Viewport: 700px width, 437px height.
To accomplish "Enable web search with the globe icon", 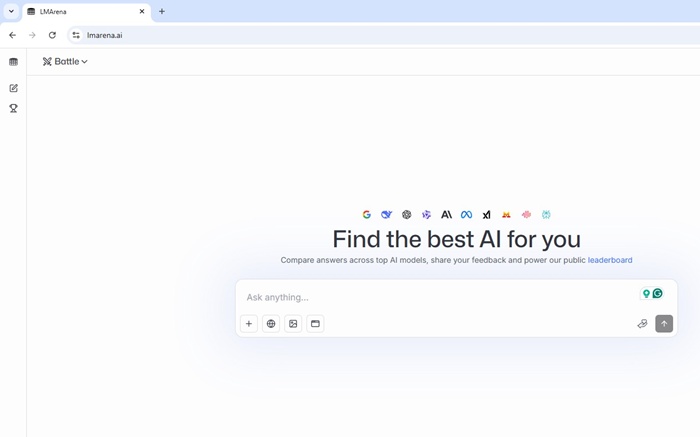I will (271, 324).
